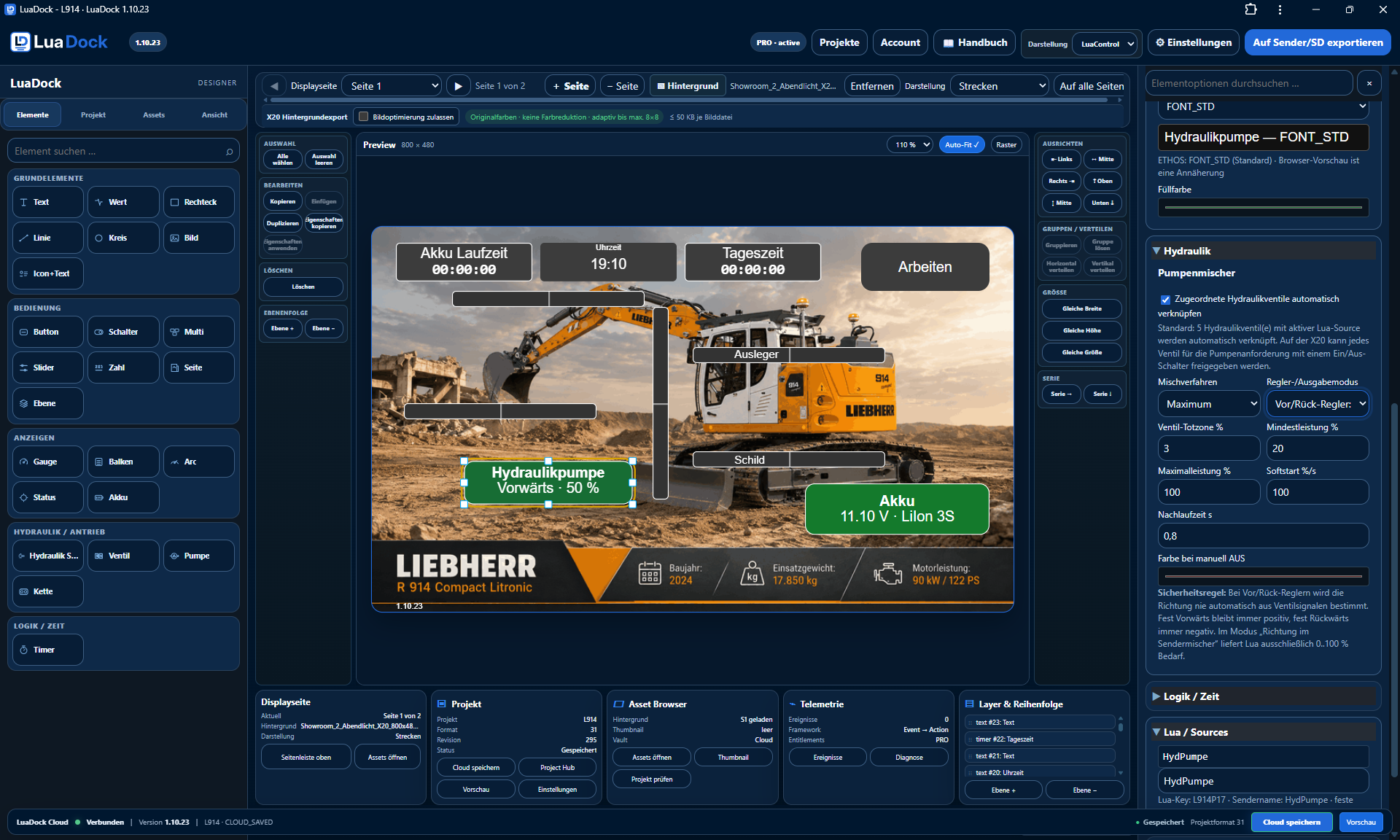Click Elementoptionen durchsuchen search field
Screen dimensions: 1400x840
pos(1249,83)
